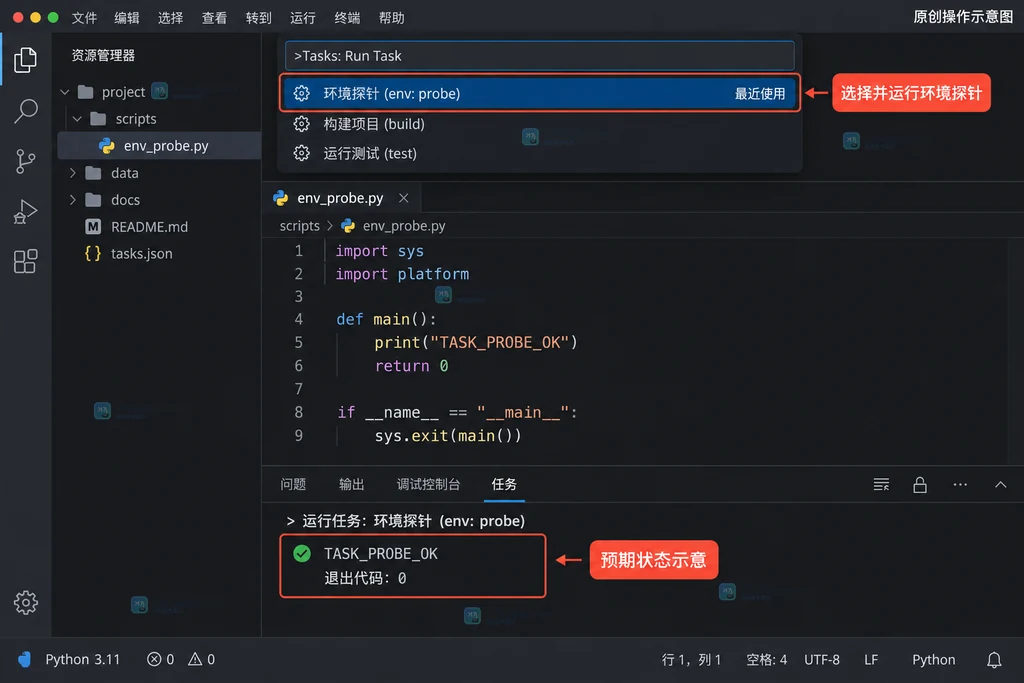Click breadcrumb chevron after scripts

click(x=330, y=226)
